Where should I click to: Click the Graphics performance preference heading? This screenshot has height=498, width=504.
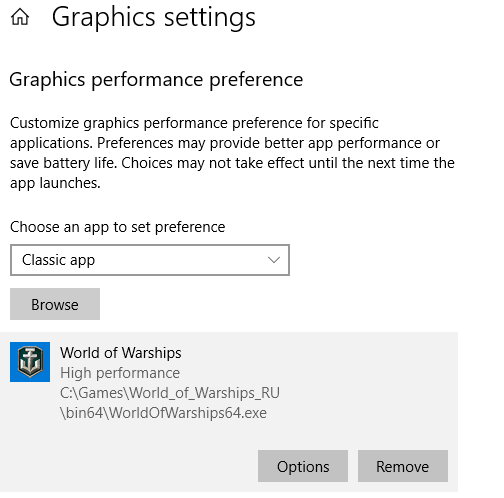[156, 80]
